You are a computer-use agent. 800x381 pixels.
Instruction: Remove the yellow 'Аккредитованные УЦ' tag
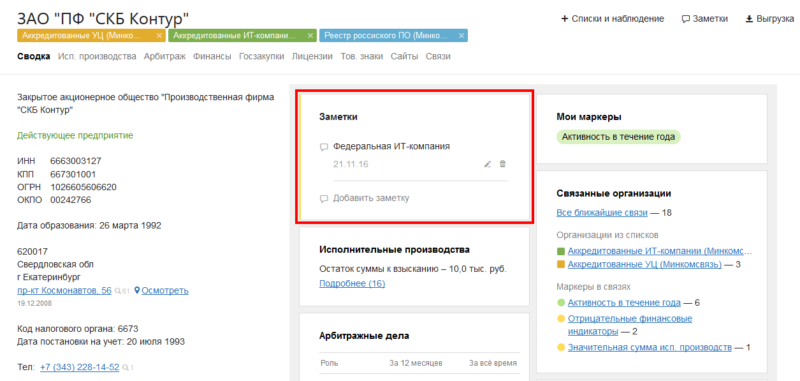coord(159,36)
